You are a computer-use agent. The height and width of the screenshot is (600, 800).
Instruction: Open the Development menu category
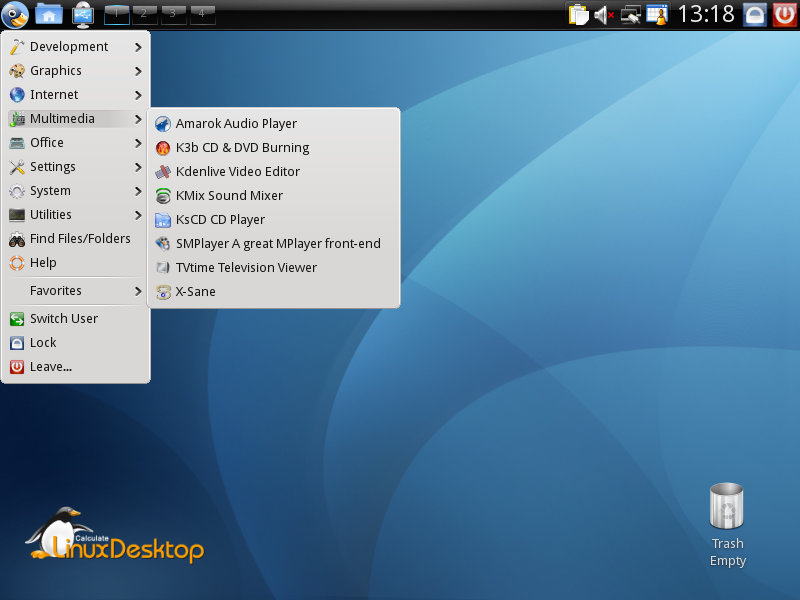76,47
